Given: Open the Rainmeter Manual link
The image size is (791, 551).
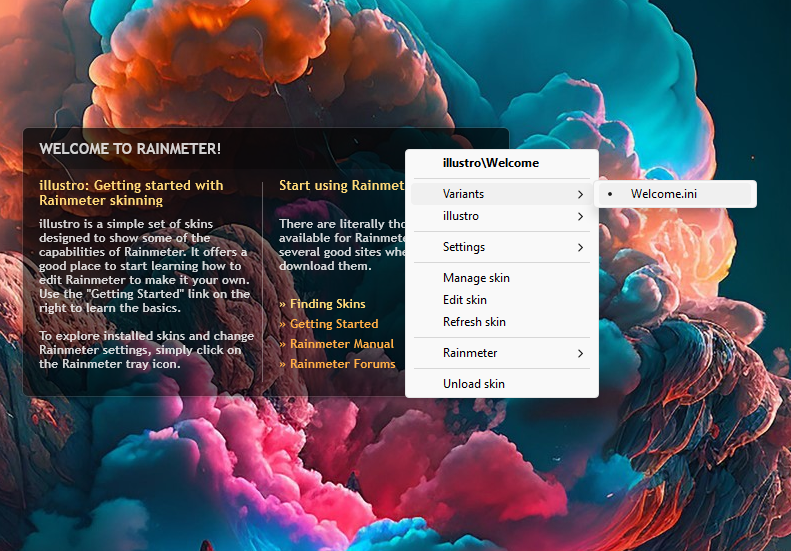Looking at the screenshot, I should tap(336, 344).
